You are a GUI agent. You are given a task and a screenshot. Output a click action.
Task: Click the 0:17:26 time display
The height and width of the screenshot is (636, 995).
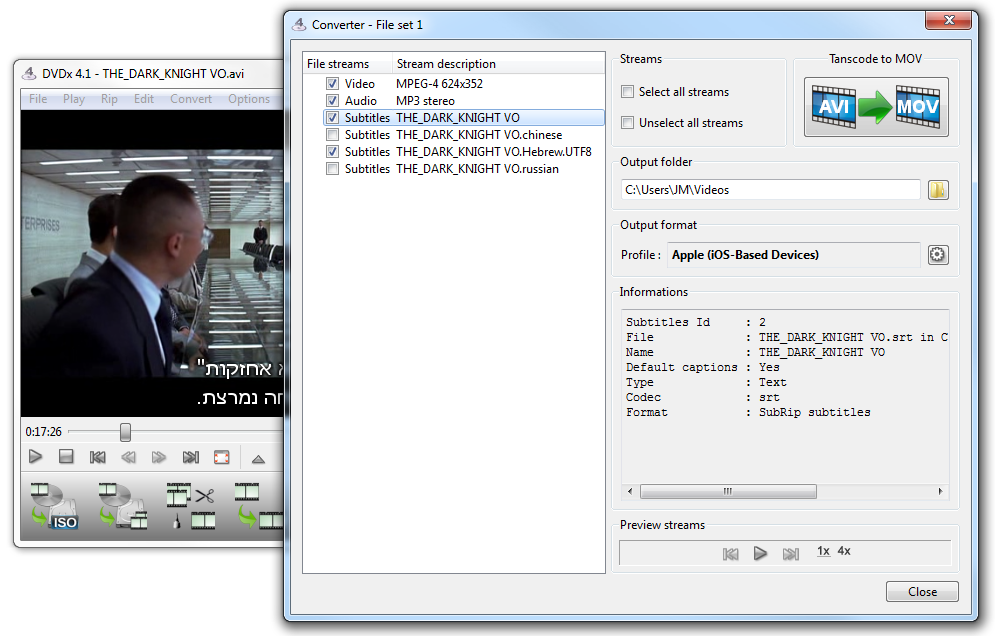coord(43,432)
